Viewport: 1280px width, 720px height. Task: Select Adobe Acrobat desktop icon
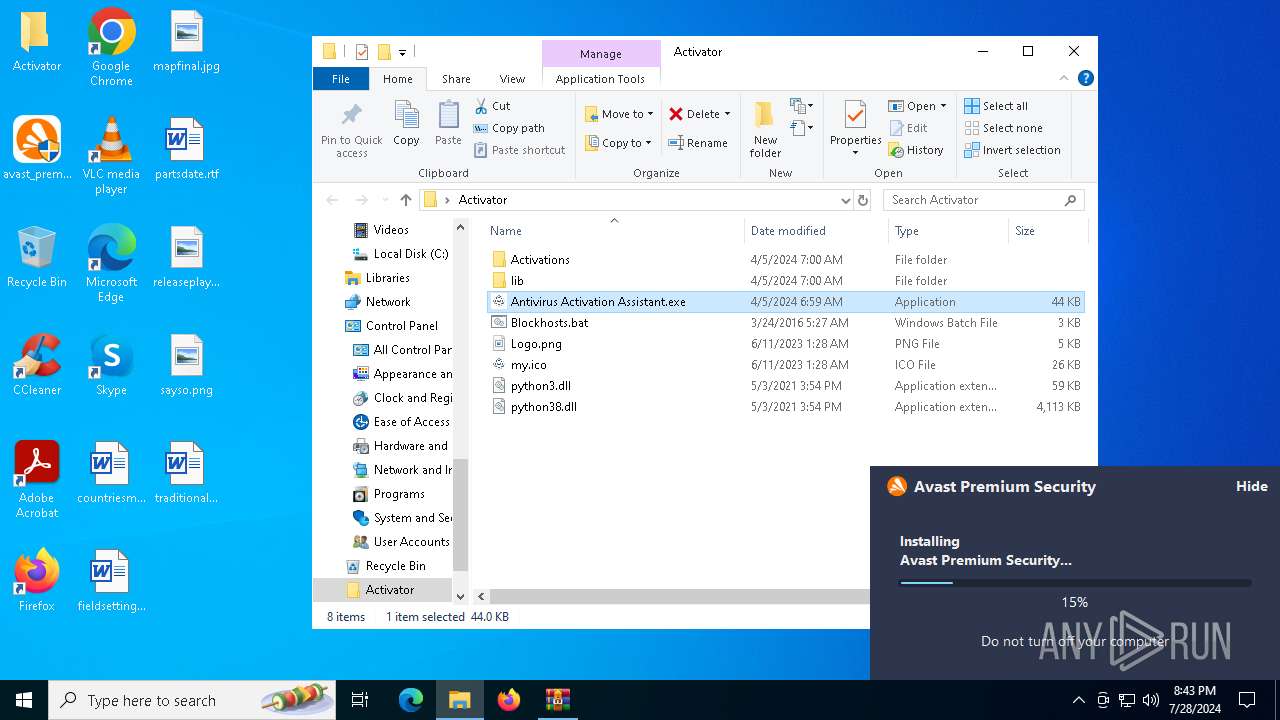coord(37,480)
